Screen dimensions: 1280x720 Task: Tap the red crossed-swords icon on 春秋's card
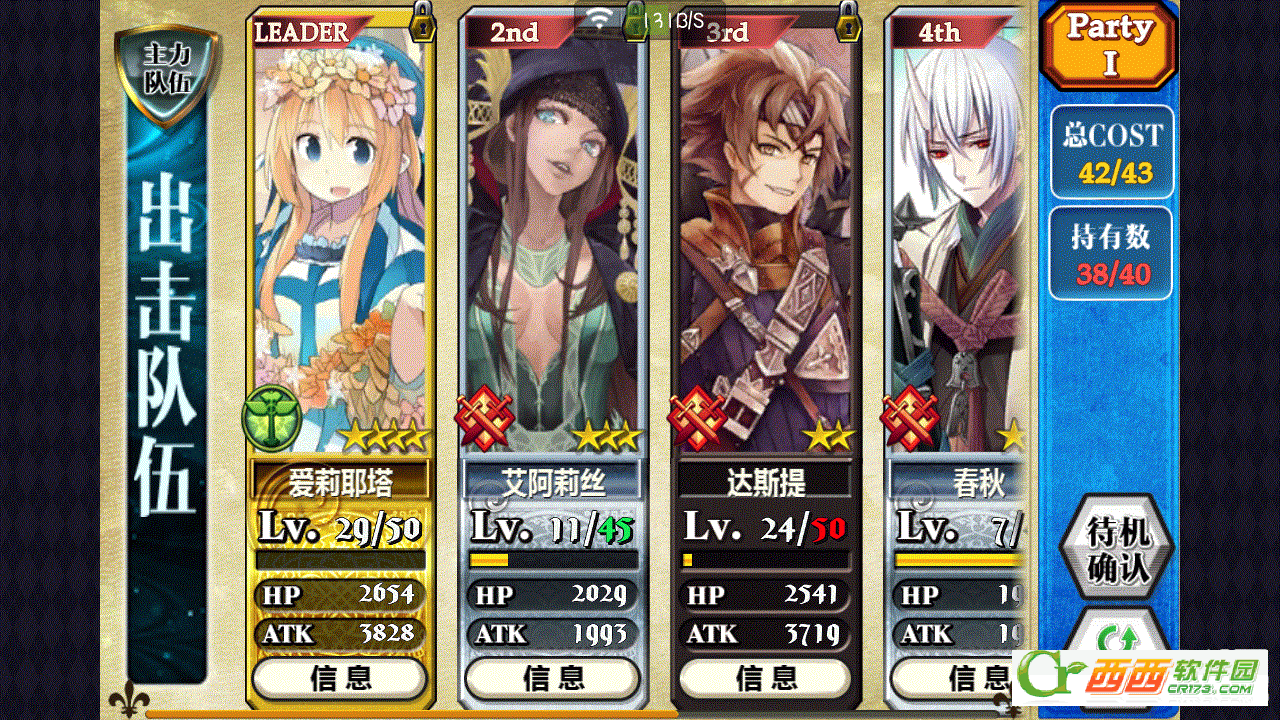click(910, 419)
